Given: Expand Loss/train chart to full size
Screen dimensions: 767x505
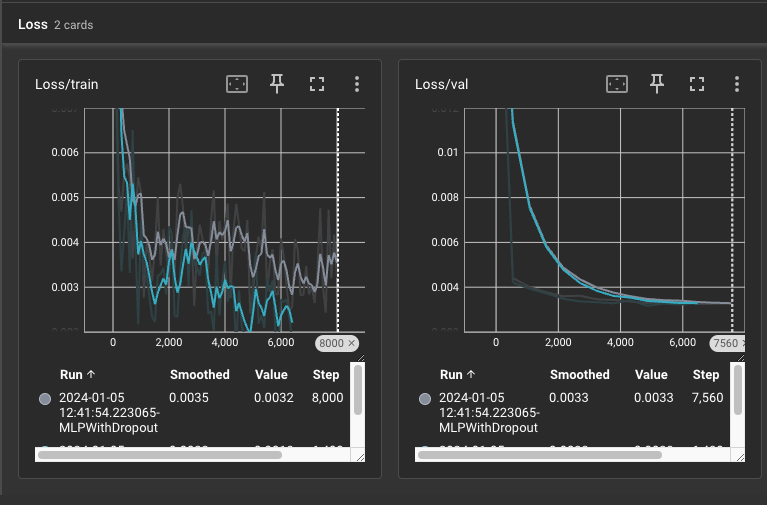Looking at the screenshot, I should 317,84.
